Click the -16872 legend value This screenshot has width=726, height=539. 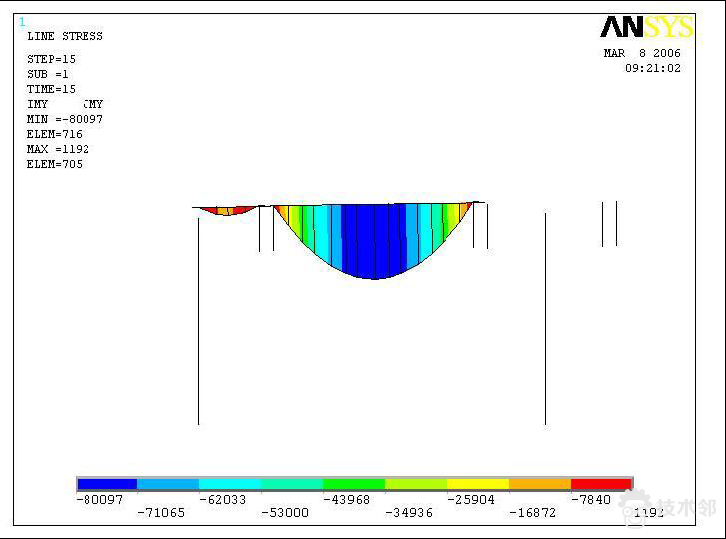click(531, 513)
